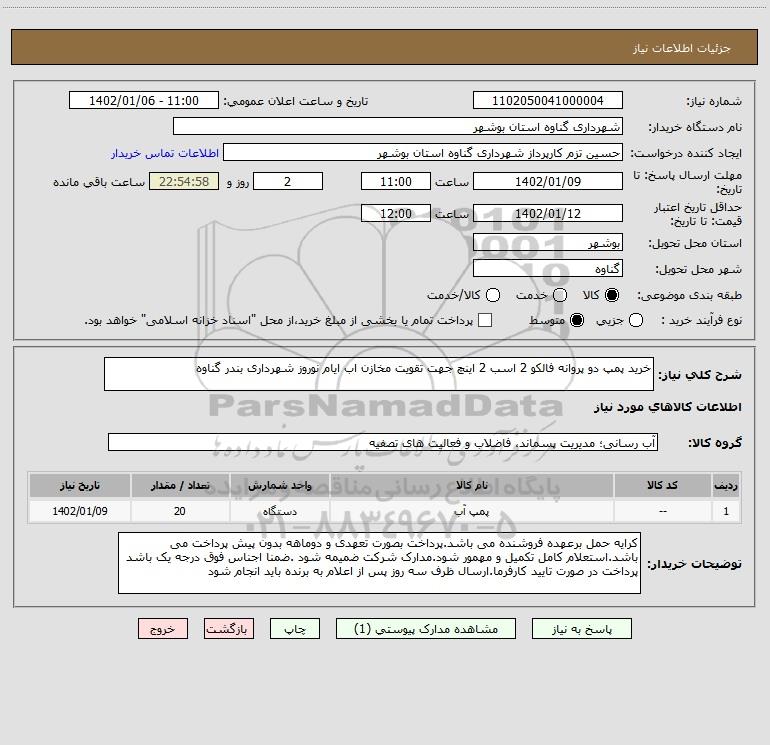Click the buyer organization name field
This screenshot has width=770, height=745.
click(398, 126)
